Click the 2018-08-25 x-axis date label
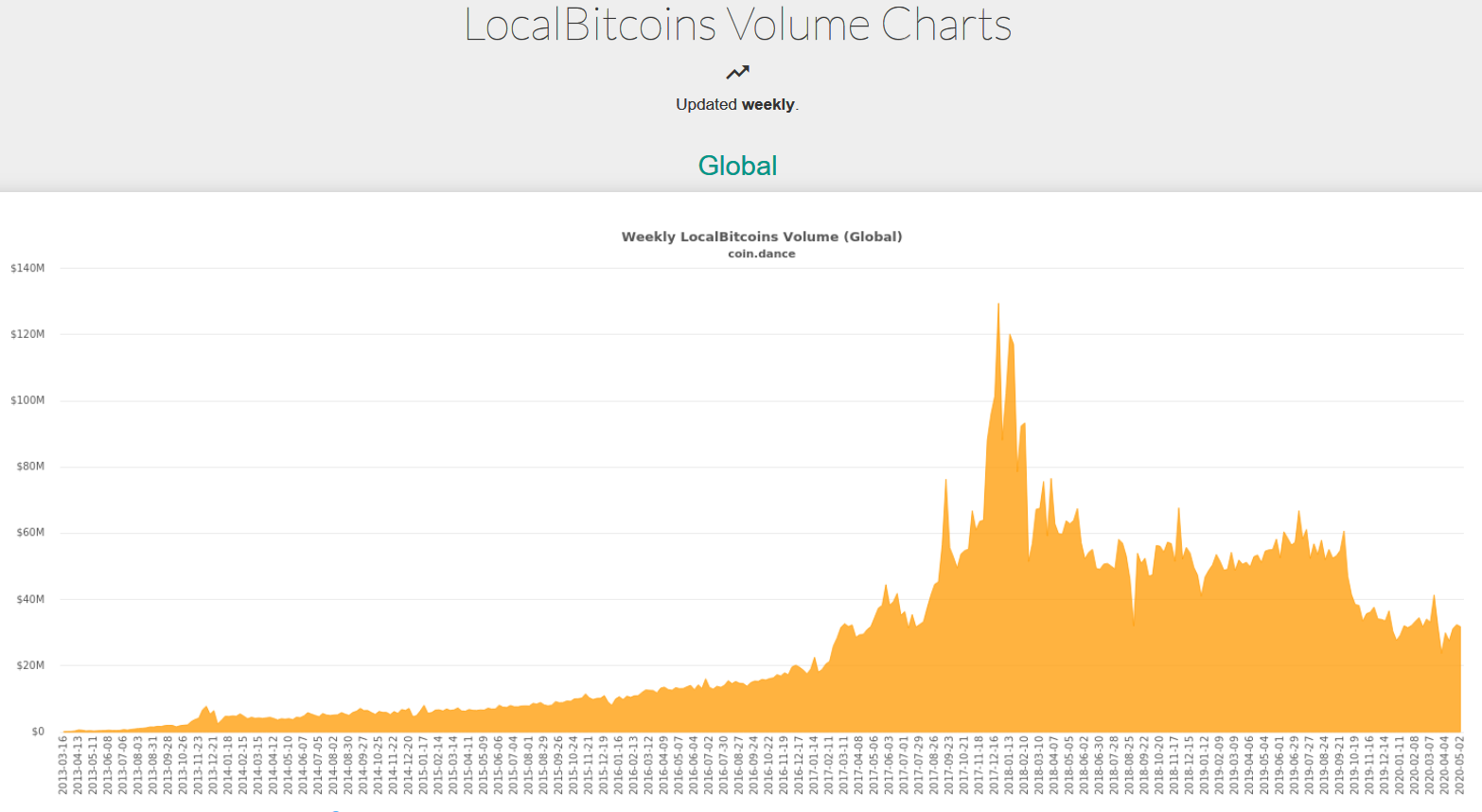1482x812 pixels. 1130,766
